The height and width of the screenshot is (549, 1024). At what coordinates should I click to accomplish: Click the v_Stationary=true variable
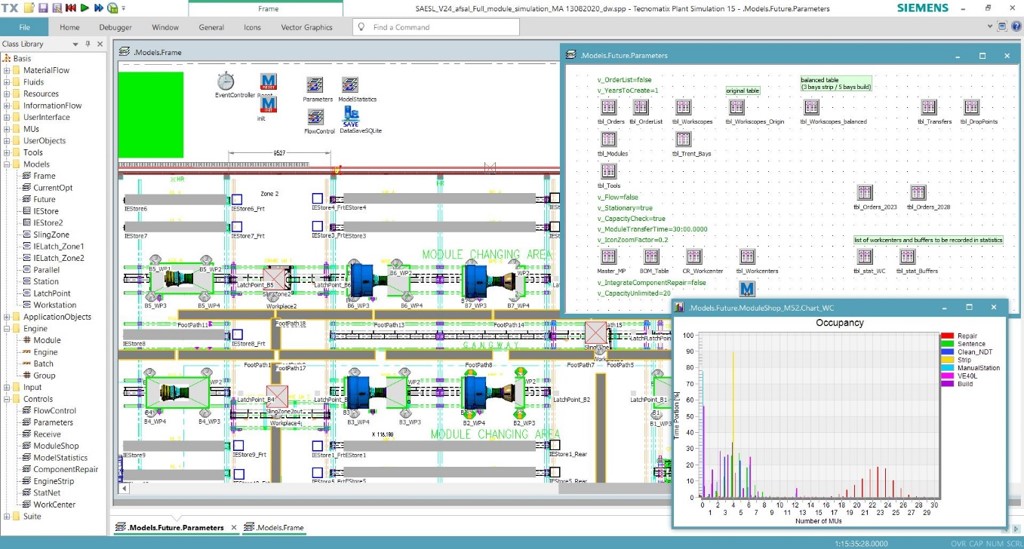pyautogui.click(x=625, y=208)
